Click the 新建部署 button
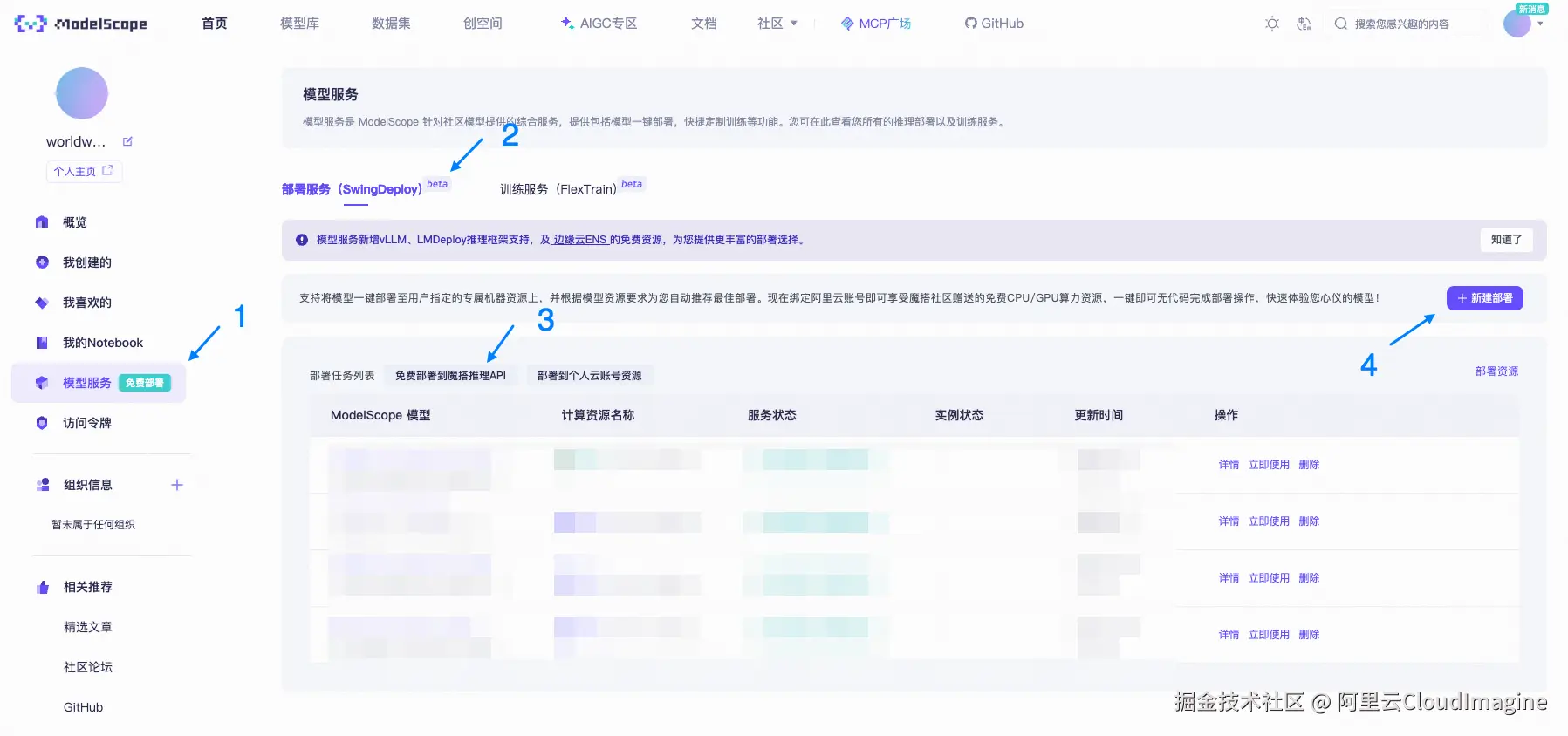The height and width of the screenshot is (736, 1568). click(x=1485, y=298)
